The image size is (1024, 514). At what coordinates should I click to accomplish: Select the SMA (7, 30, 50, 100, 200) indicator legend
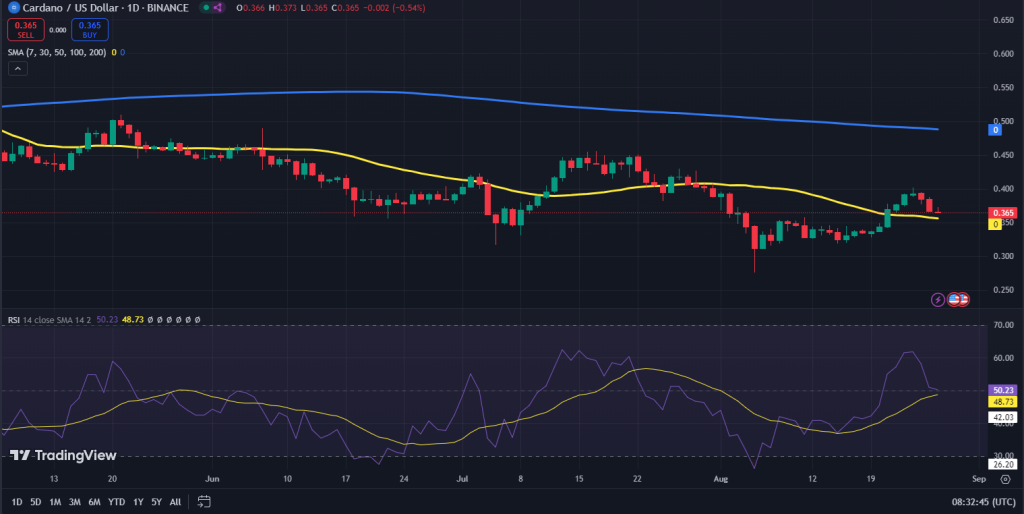(x=57, y=52)
